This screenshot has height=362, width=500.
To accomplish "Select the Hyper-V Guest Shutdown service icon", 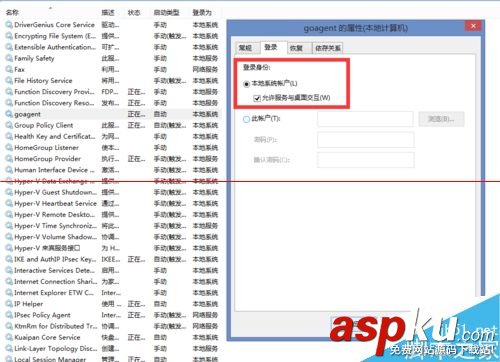I will (x=9, y=192).
